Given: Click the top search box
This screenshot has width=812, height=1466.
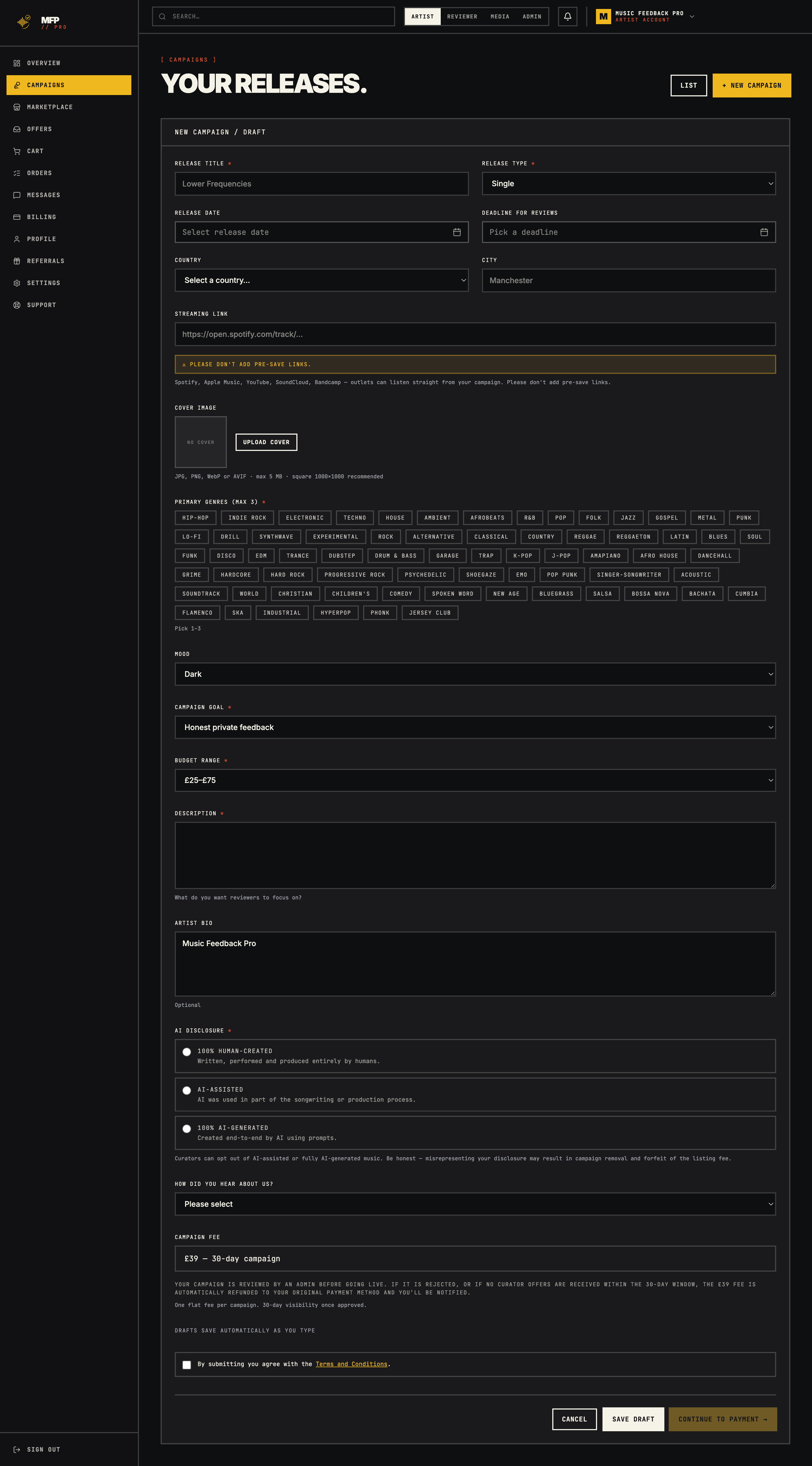Looking at the screenshot, I should pos(273,17).
